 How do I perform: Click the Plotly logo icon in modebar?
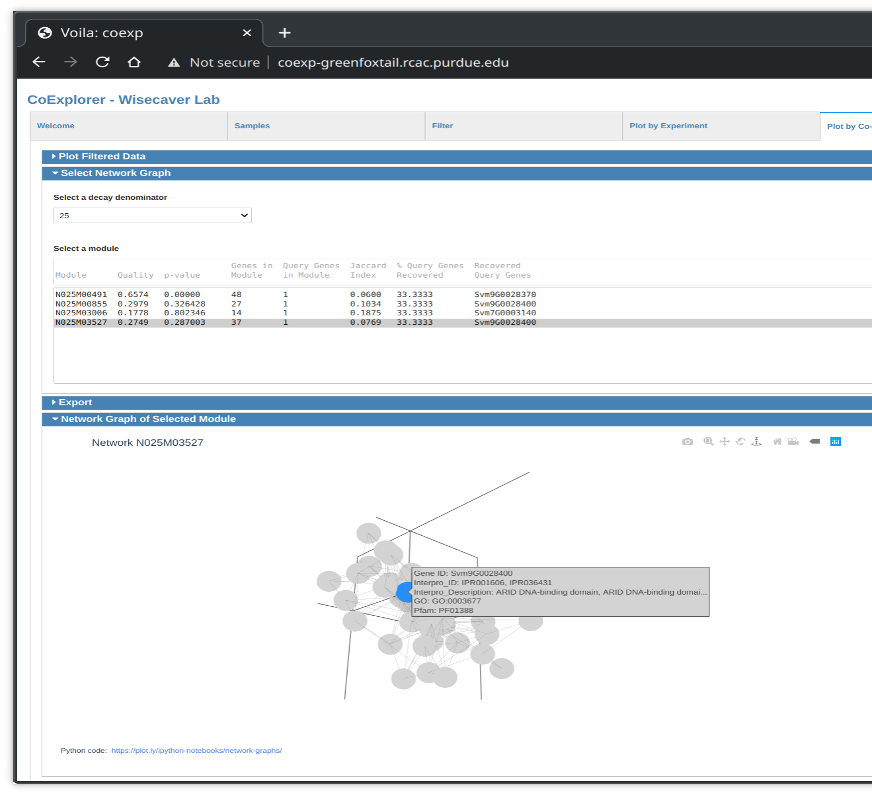[x=836, y=441]
